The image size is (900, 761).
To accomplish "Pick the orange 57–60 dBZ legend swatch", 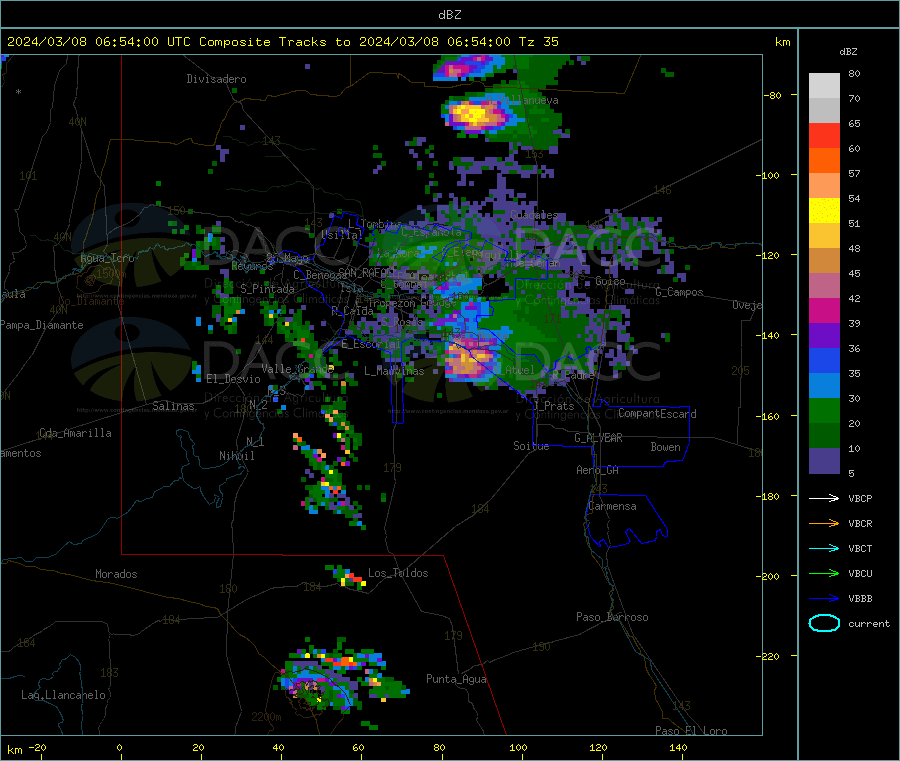I will click(824, 161).
